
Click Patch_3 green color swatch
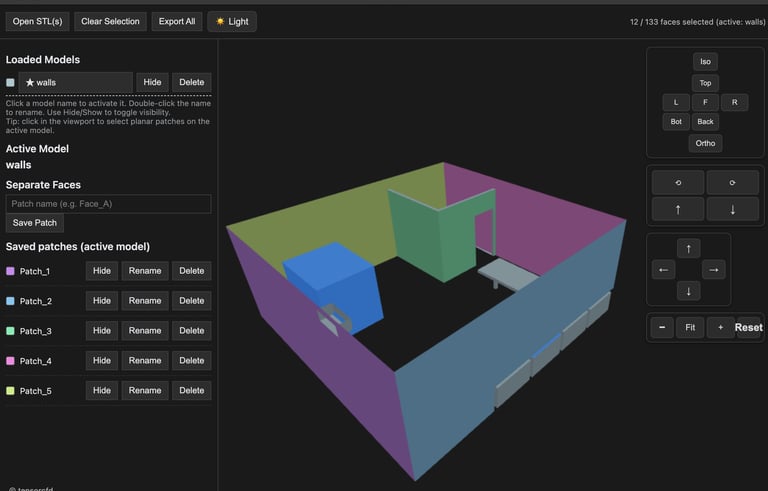click(x=10, y=331)
